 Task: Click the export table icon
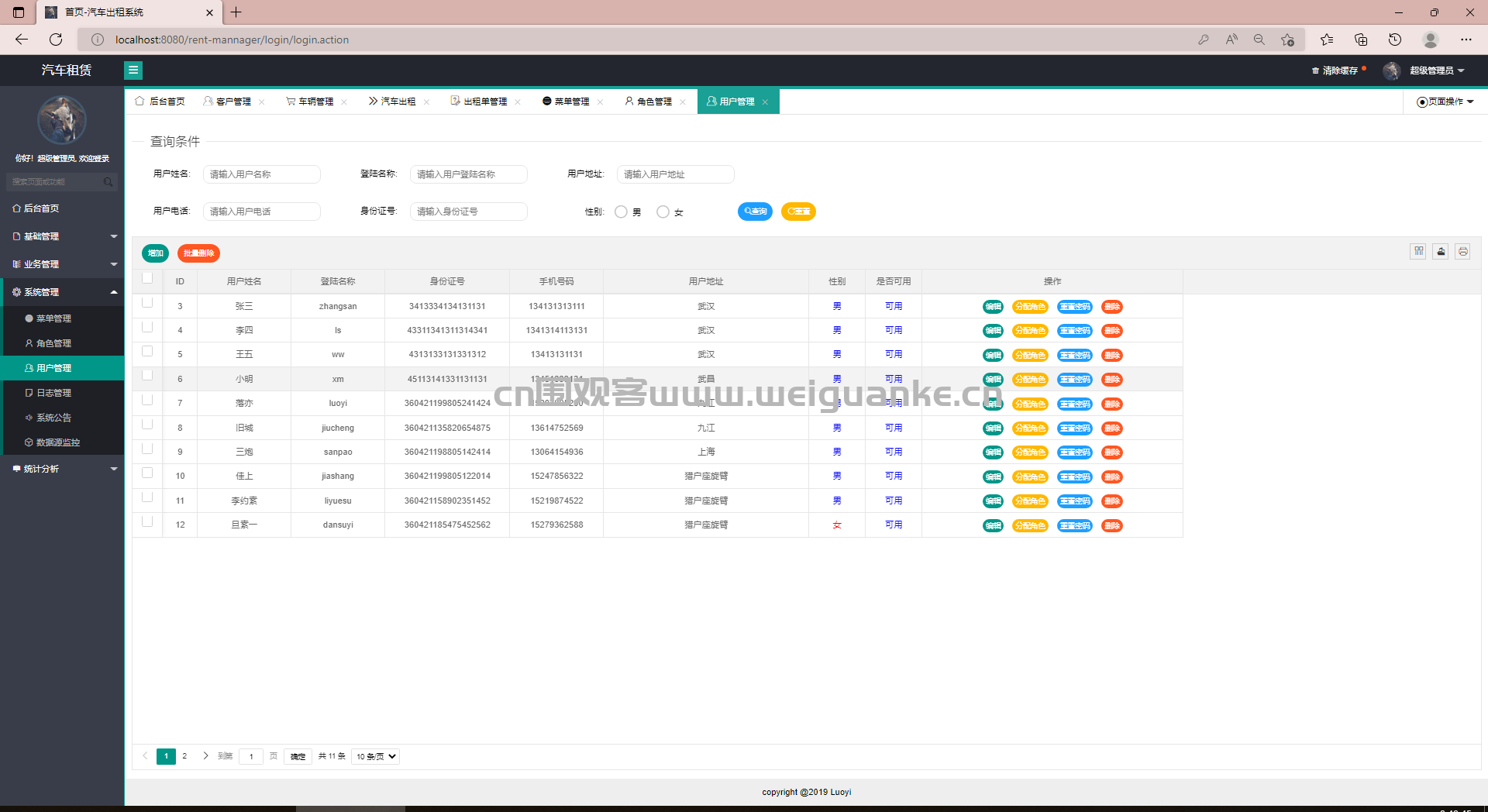point(1441,251)
